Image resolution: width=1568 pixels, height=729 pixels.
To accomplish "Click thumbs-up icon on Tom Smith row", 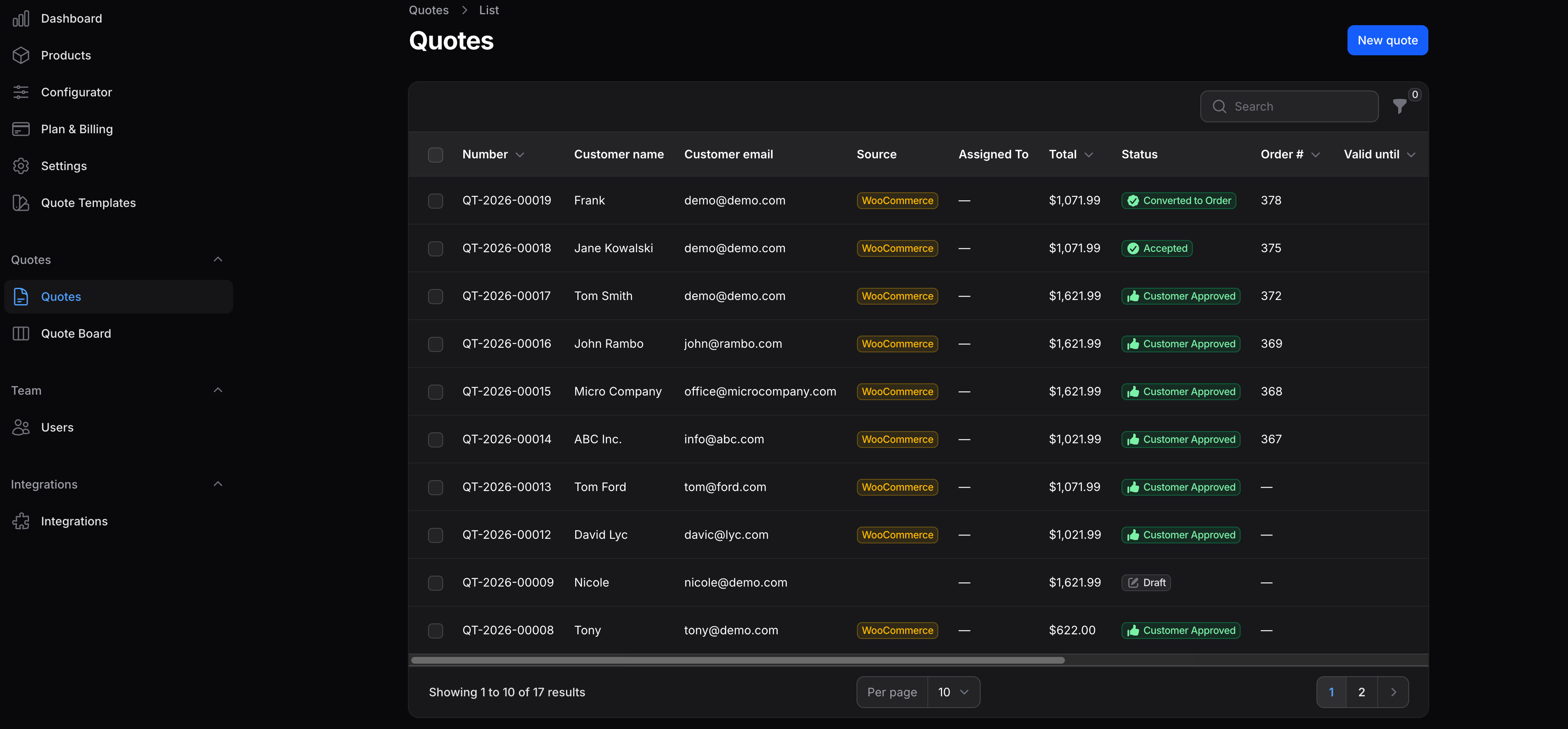I will (1133, 296).
